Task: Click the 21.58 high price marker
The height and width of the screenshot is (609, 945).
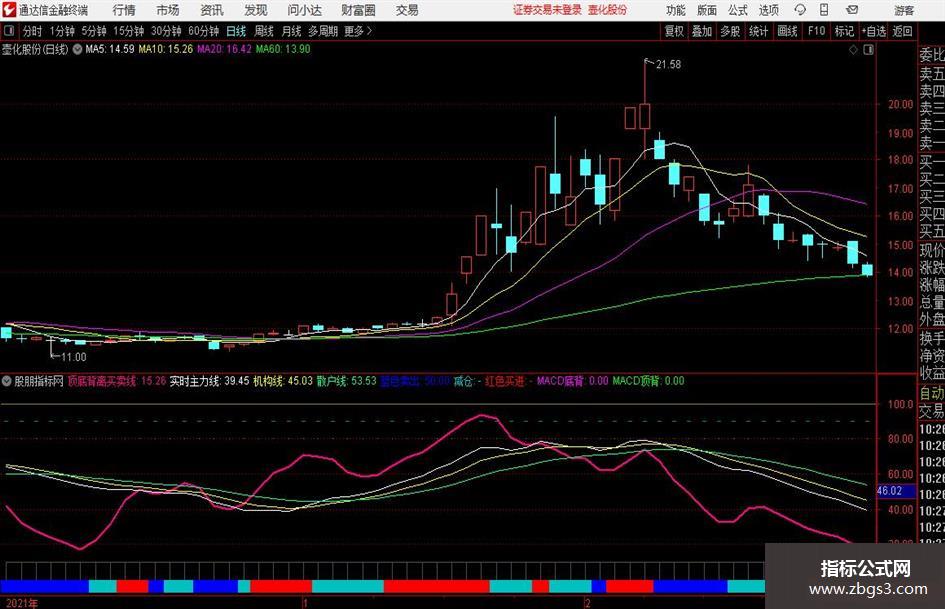Action: coord(668,65)
